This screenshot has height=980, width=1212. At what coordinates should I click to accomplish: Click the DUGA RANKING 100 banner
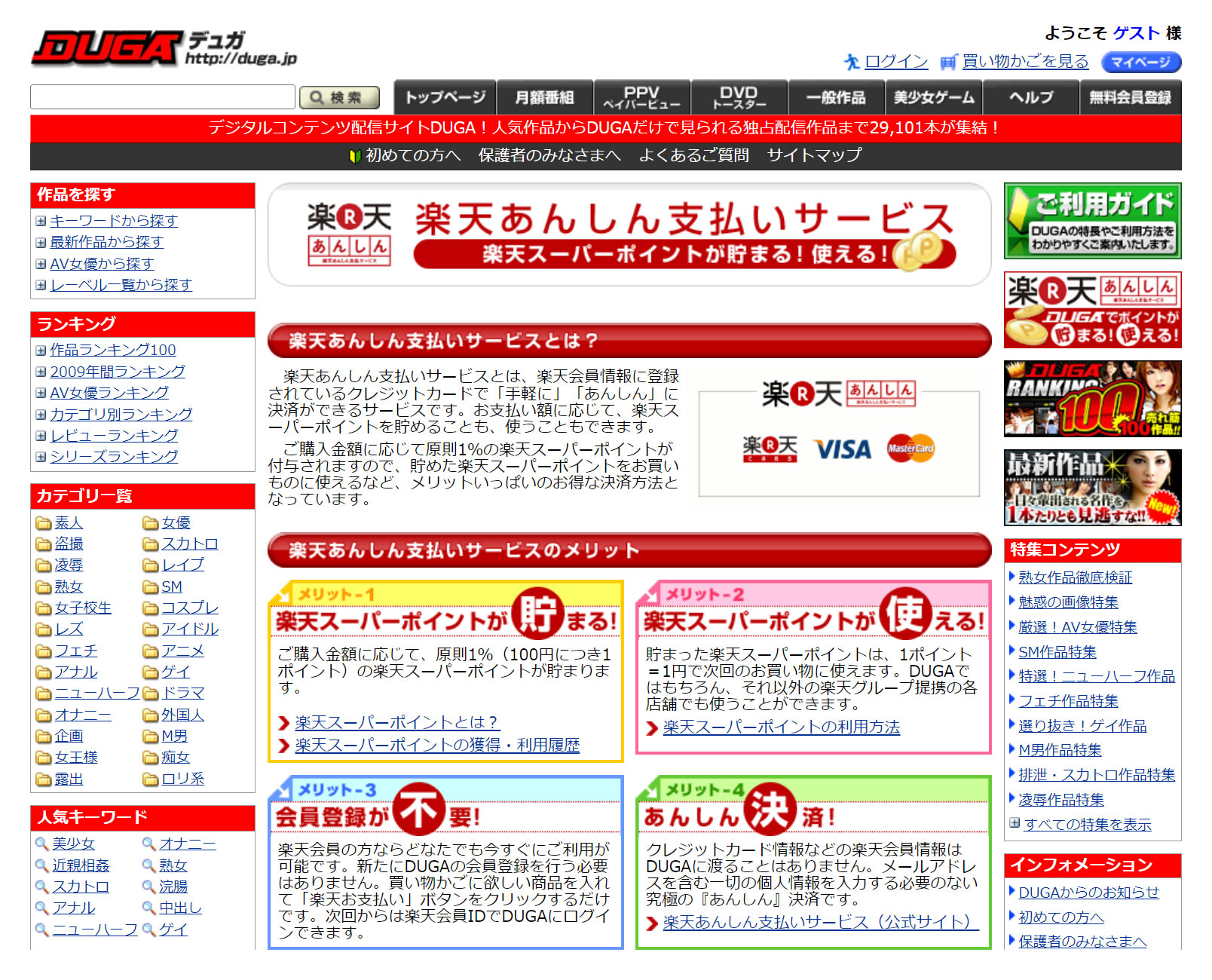pos(1092,398)
